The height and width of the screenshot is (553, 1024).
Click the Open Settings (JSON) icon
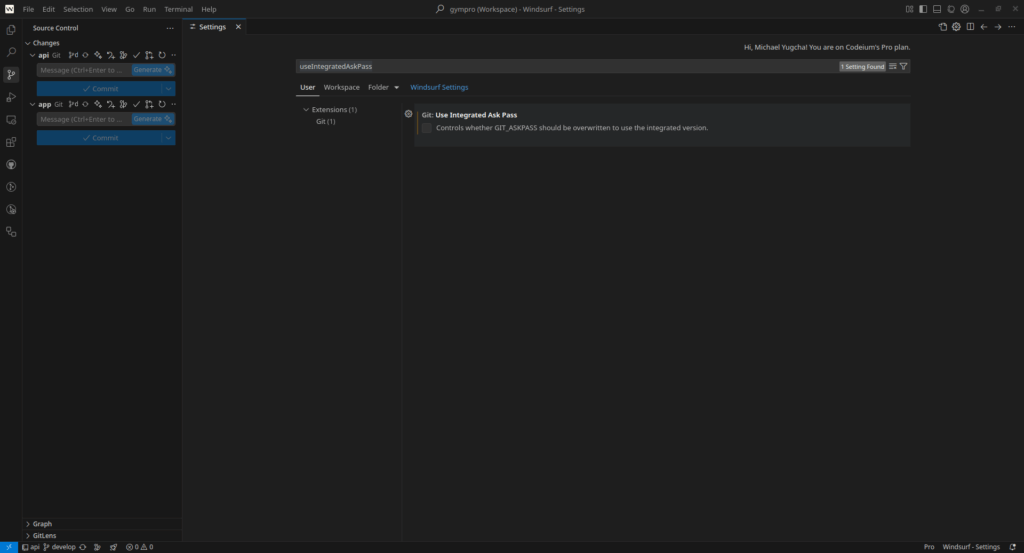pos(942,27)
